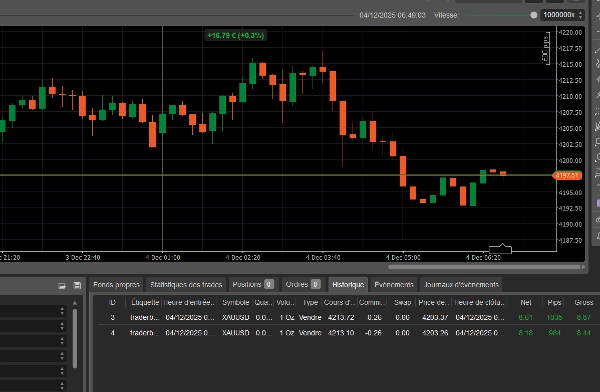Image resolution: width=600 pixels, height=392 pixels.
Task: Click the parameters panel vertical scrollbar thumb
Action: [75, 339]
